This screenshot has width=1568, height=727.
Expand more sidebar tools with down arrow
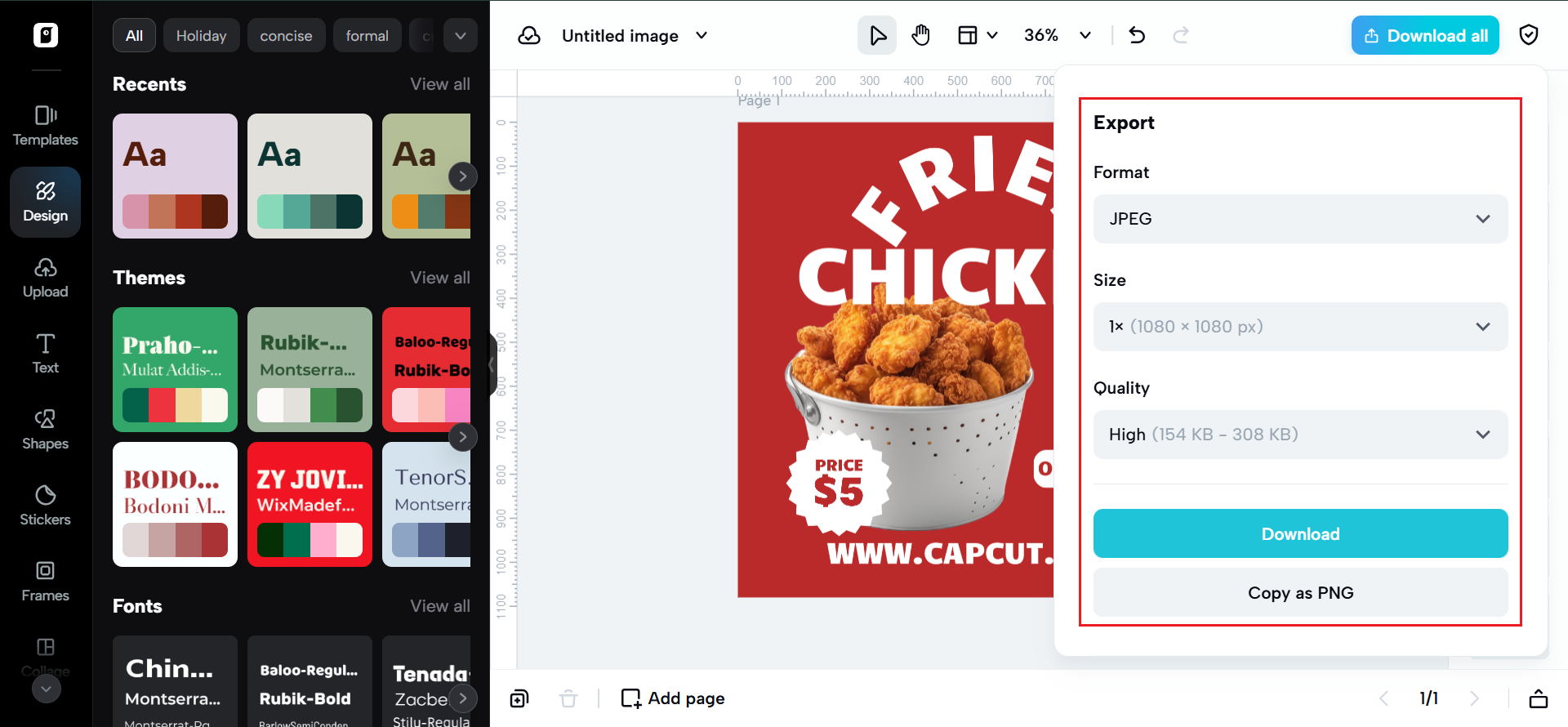(46, 689)
